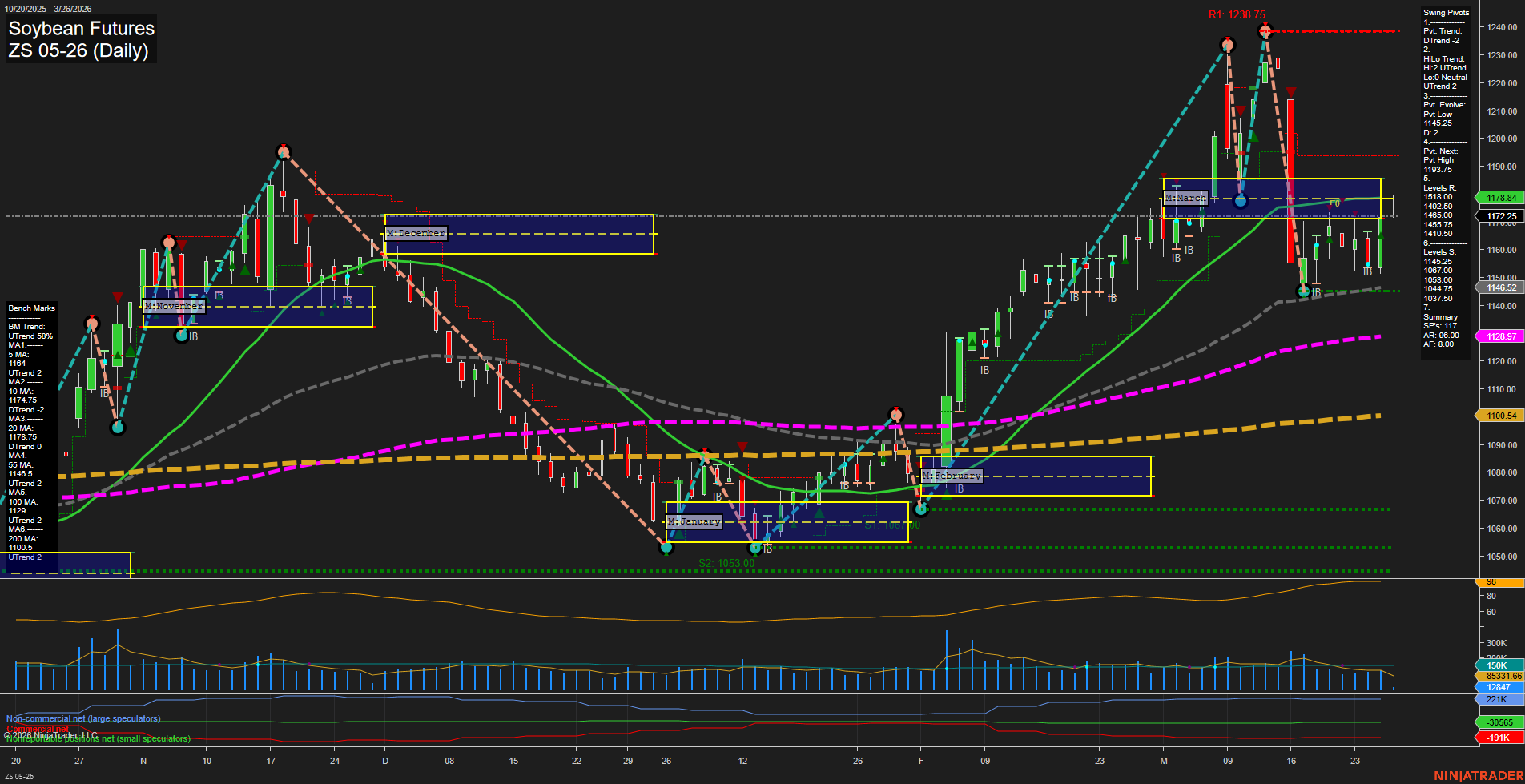This screenshot has width=1525, height=784.
Task: Click the current price 1172.25 marker
Action: (1501, 216)
